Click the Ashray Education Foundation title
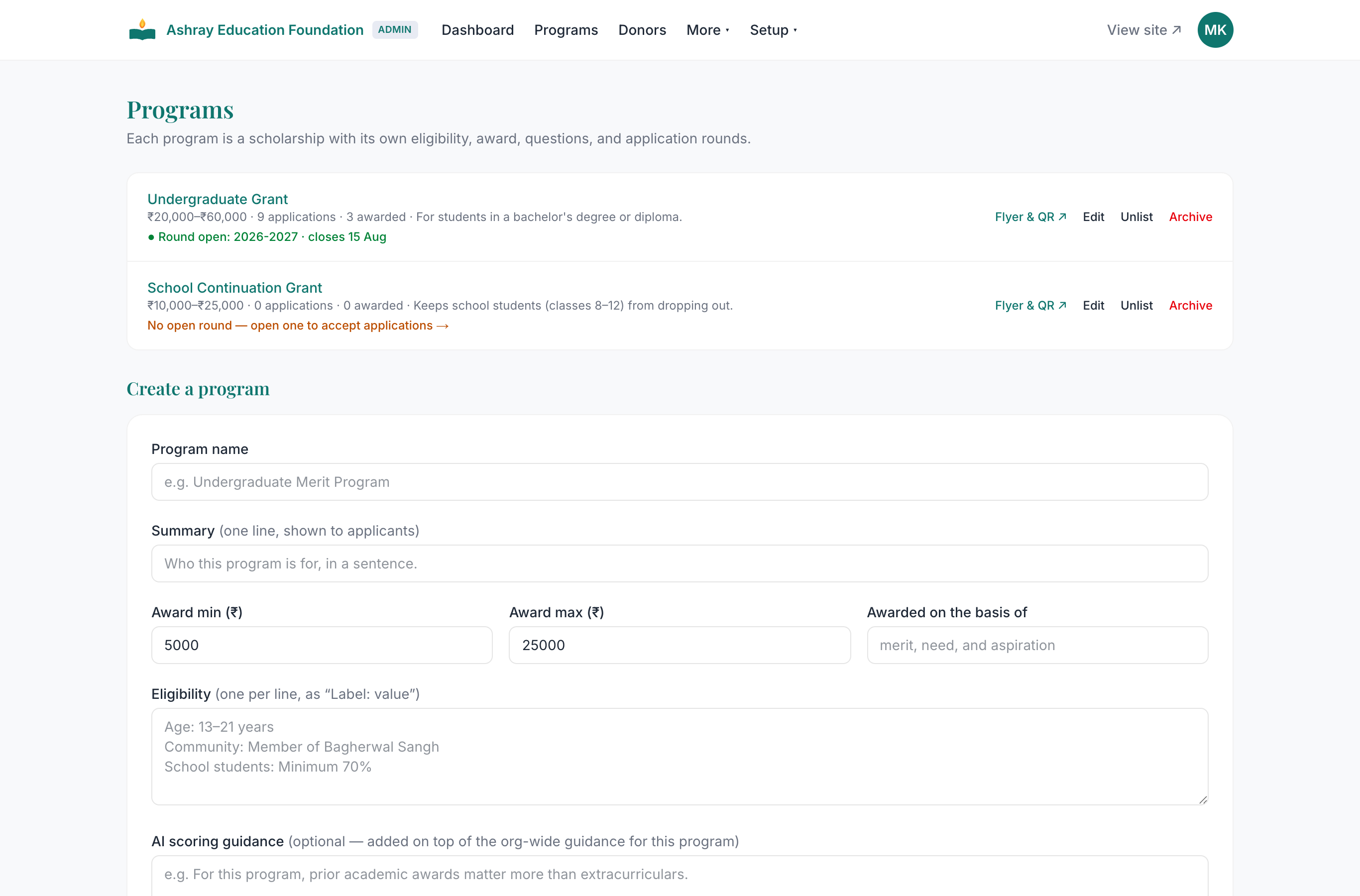This screenshot has height=896, width=1360. (x=264, y=30)
